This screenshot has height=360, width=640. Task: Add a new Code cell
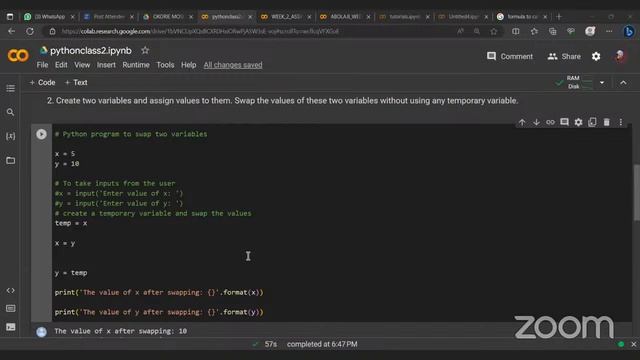click(x=42, y=82)
